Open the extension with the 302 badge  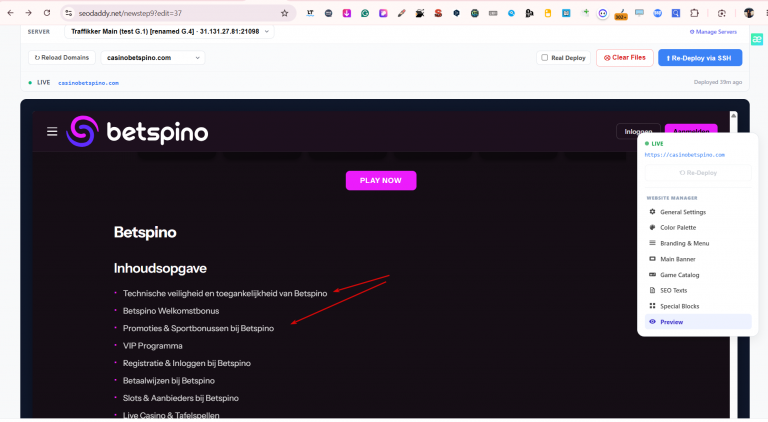pyautogui.click(x=621, y=14)
